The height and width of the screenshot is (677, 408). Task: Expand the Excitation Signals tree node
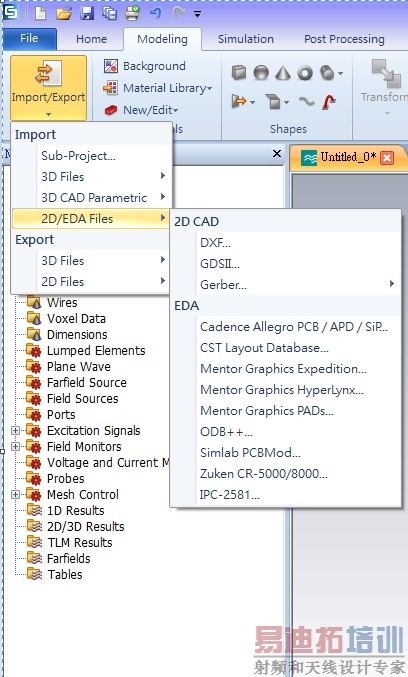click(16, 430)
